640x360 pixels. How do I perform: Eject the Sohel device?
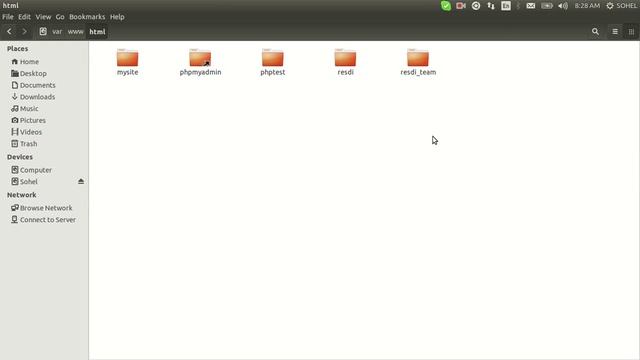pos(81,181)
